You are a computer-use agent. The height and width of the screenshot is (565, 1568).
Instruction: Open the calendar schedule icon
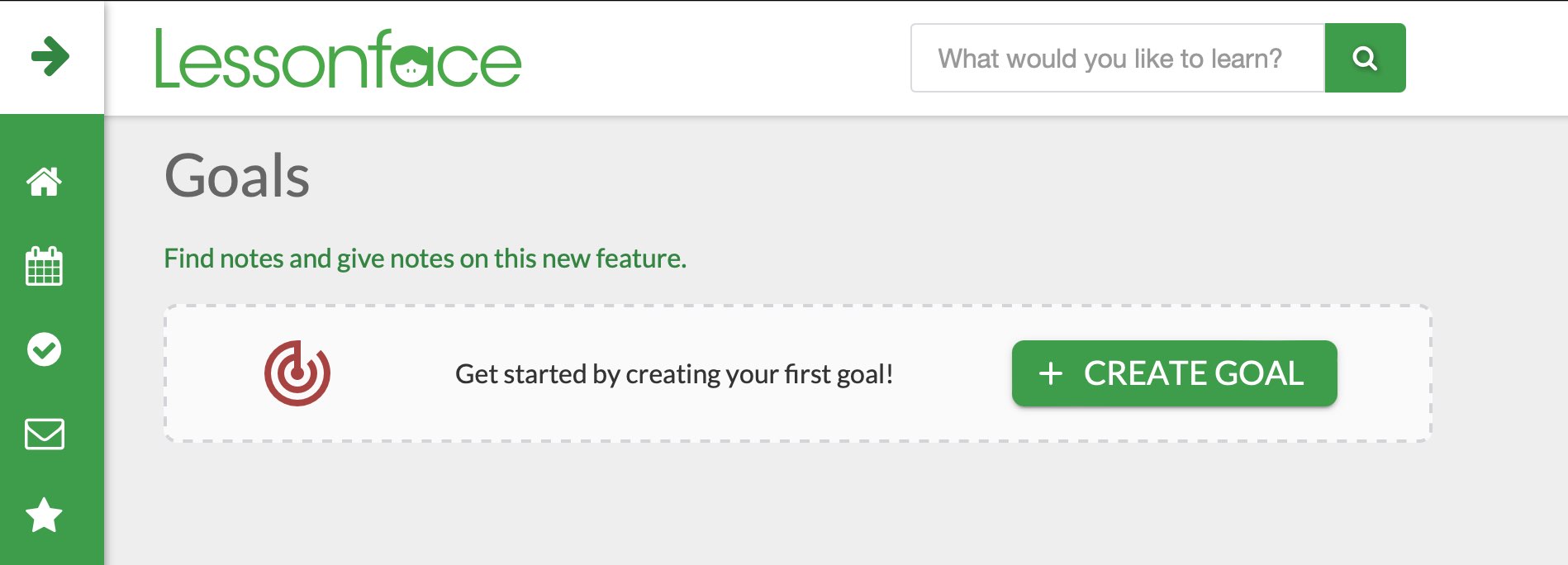(44, 266)
